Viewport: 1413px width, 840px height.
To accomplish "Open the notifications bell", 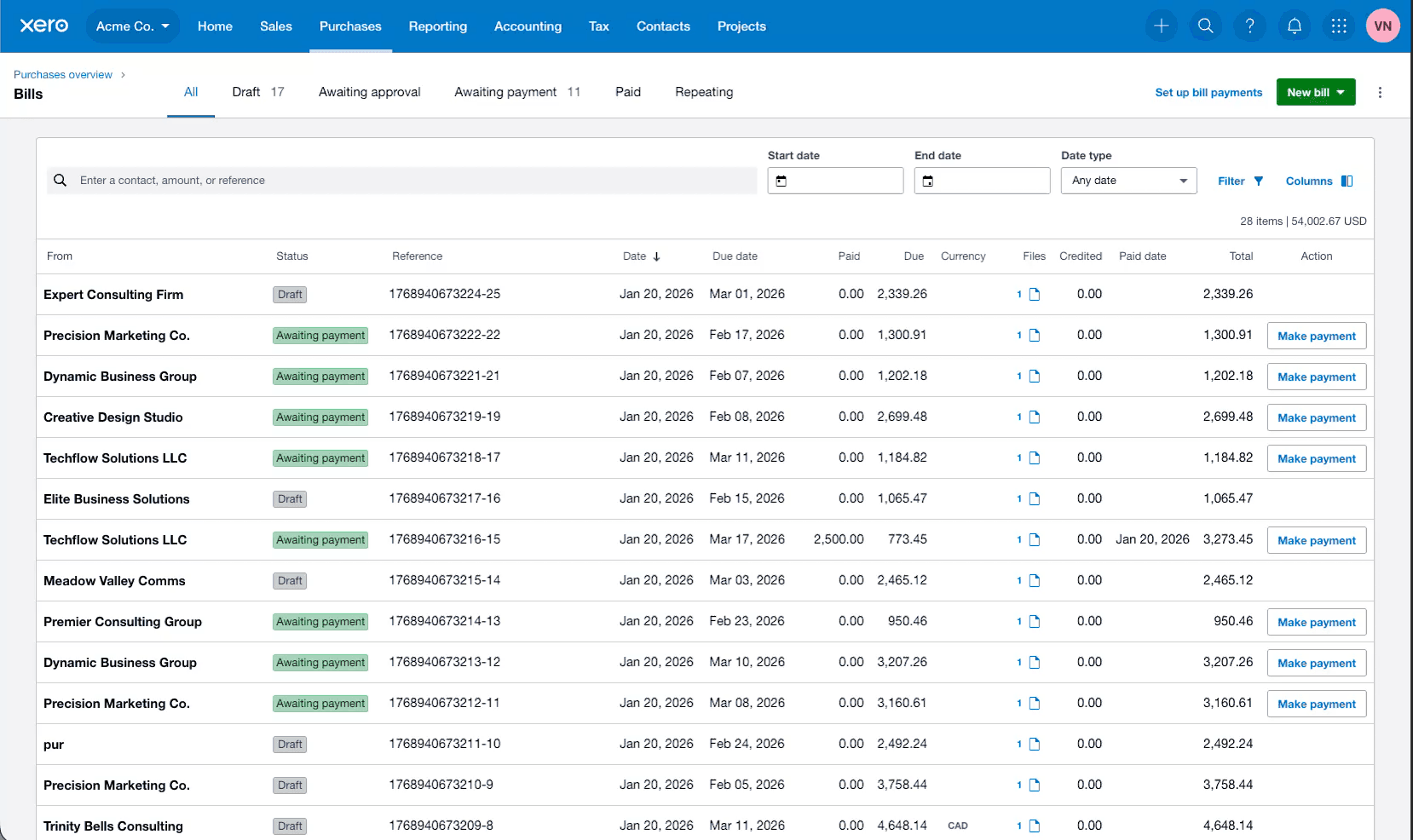I will tap(1294, 26).
